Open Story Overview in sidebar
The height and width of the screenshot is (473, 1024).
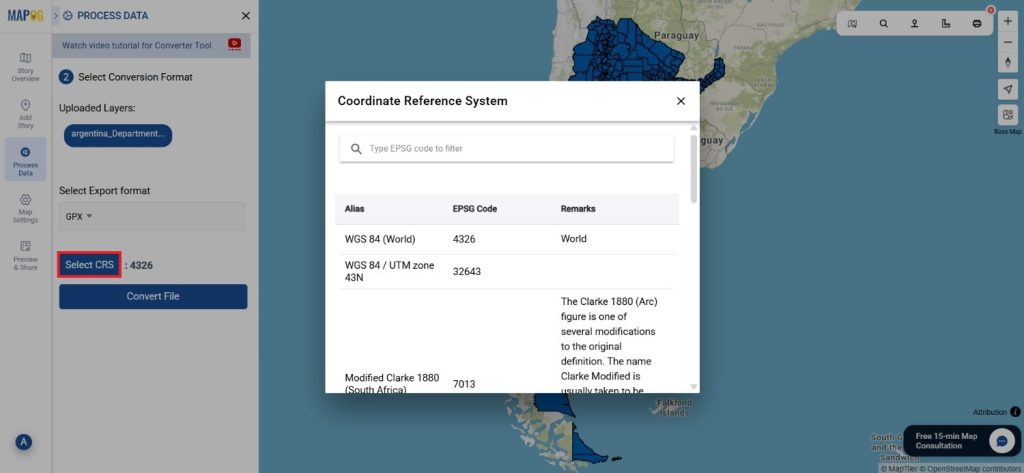[x=25, y=66]
